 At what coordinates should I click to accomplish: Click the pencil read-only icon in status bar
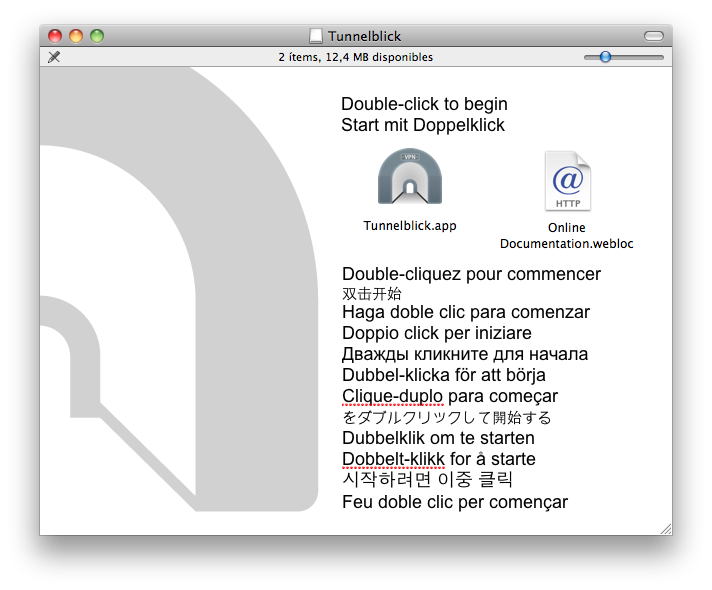click(x=54, y=57)
